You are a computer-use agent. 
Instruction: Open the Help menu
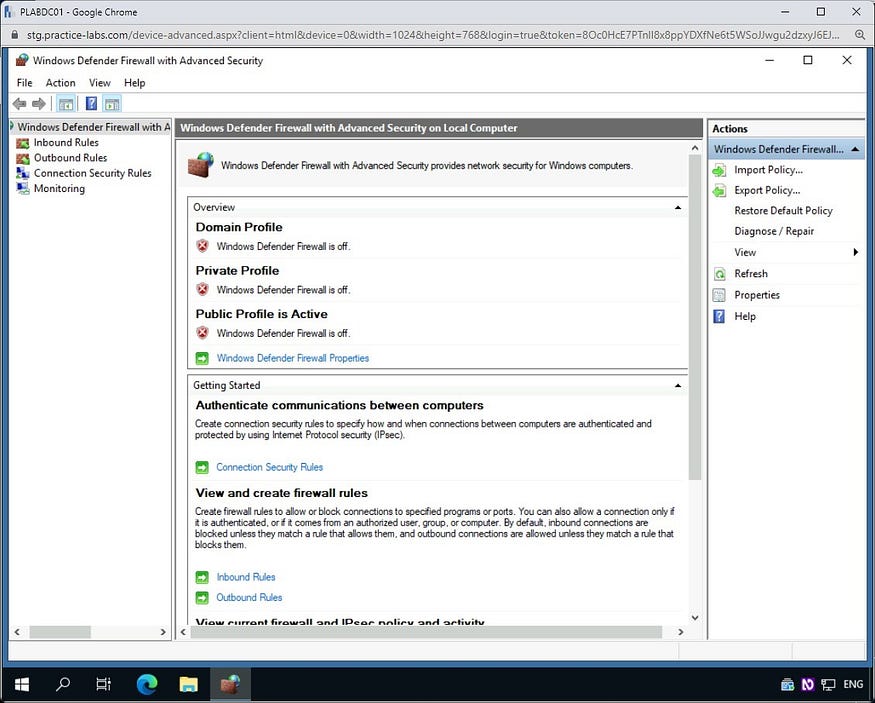click(134, 83)
